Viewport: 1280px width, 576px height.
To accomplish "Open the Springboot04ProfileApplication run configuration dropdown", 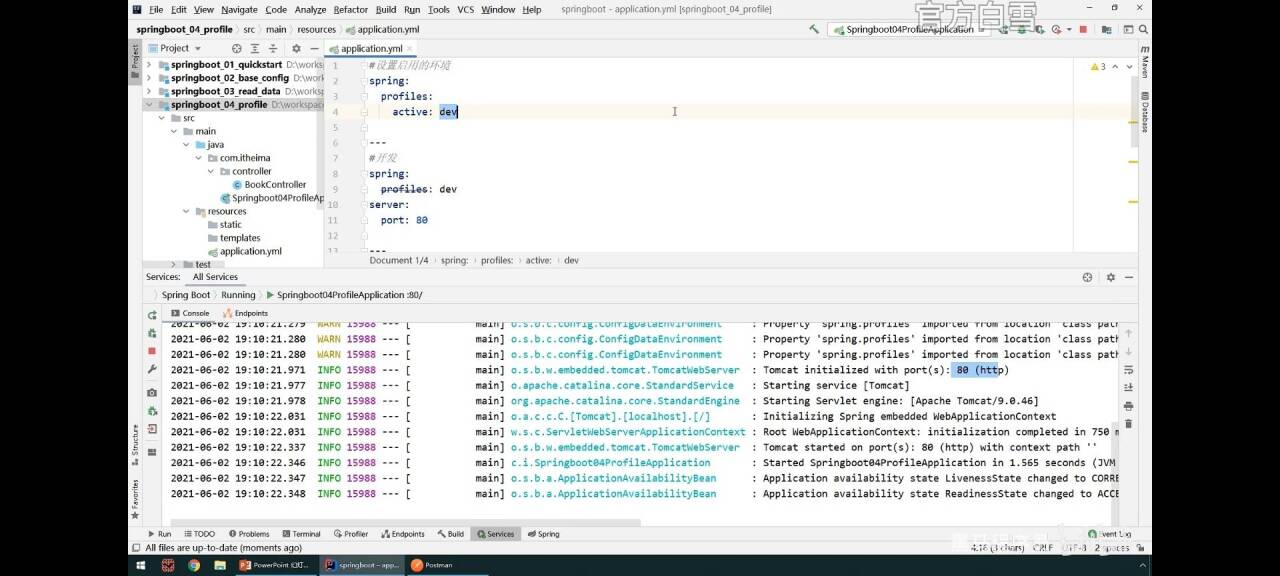I will click(909, 30).
